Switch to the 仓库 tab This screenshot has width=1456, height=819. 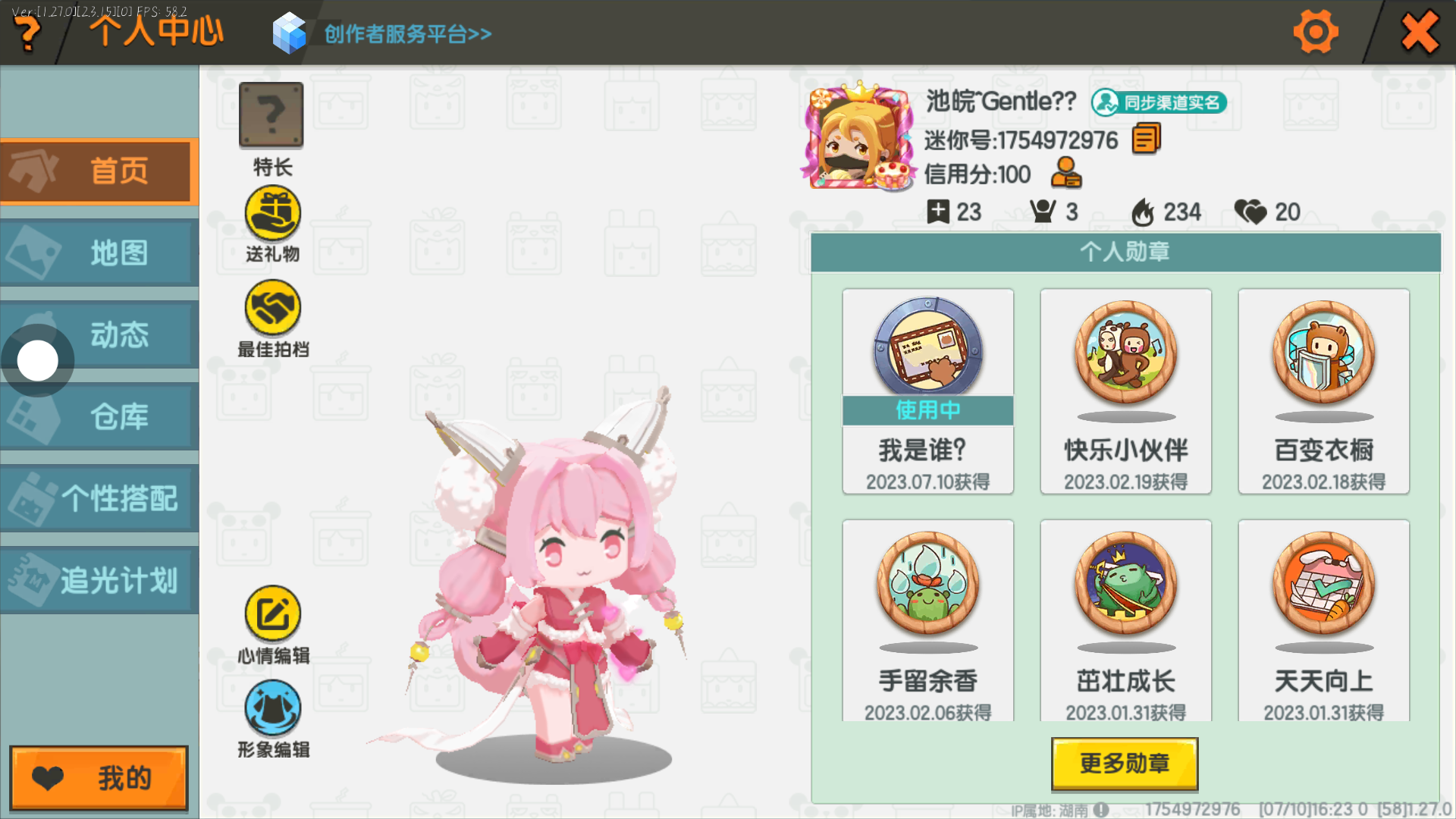pyautogui.click(x=99, y=417)
